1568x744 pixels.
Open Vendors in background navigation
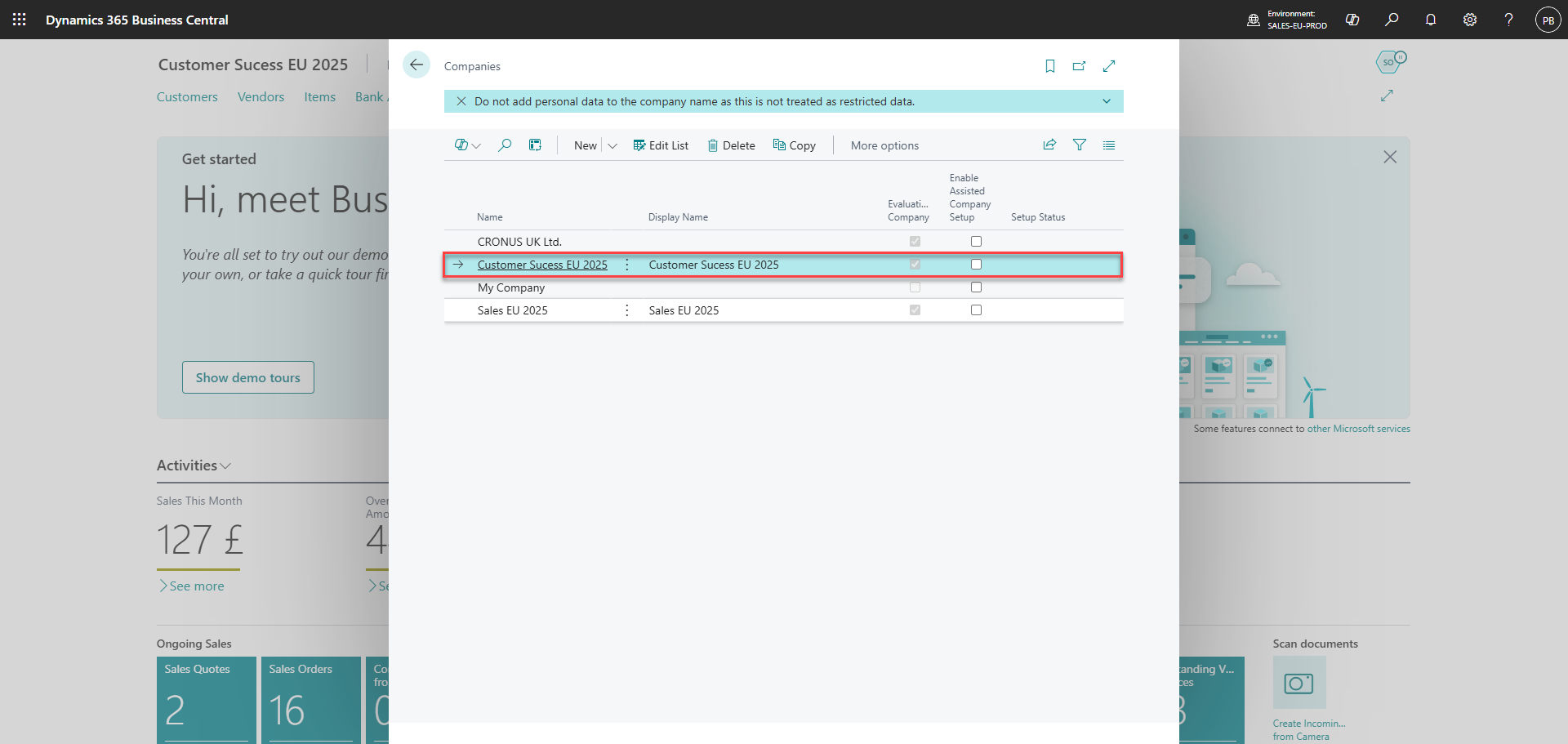pos(261,96)
